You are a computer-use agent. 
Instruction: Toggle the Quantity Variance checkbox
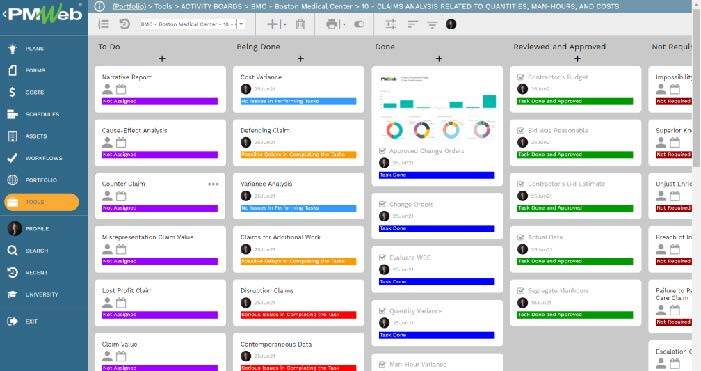(x=382, y=311)
